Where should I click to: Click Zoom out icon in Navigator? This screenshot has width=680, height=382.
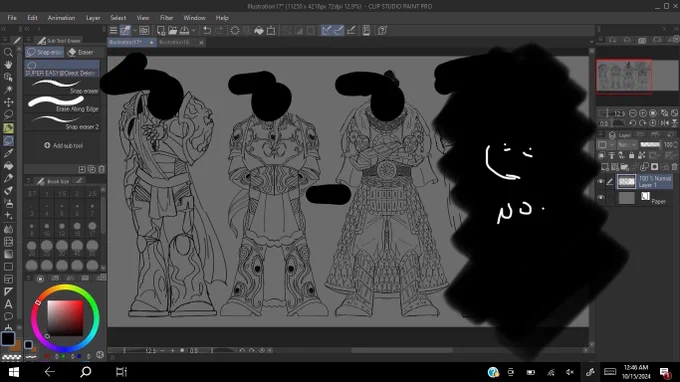click(633, 113)
